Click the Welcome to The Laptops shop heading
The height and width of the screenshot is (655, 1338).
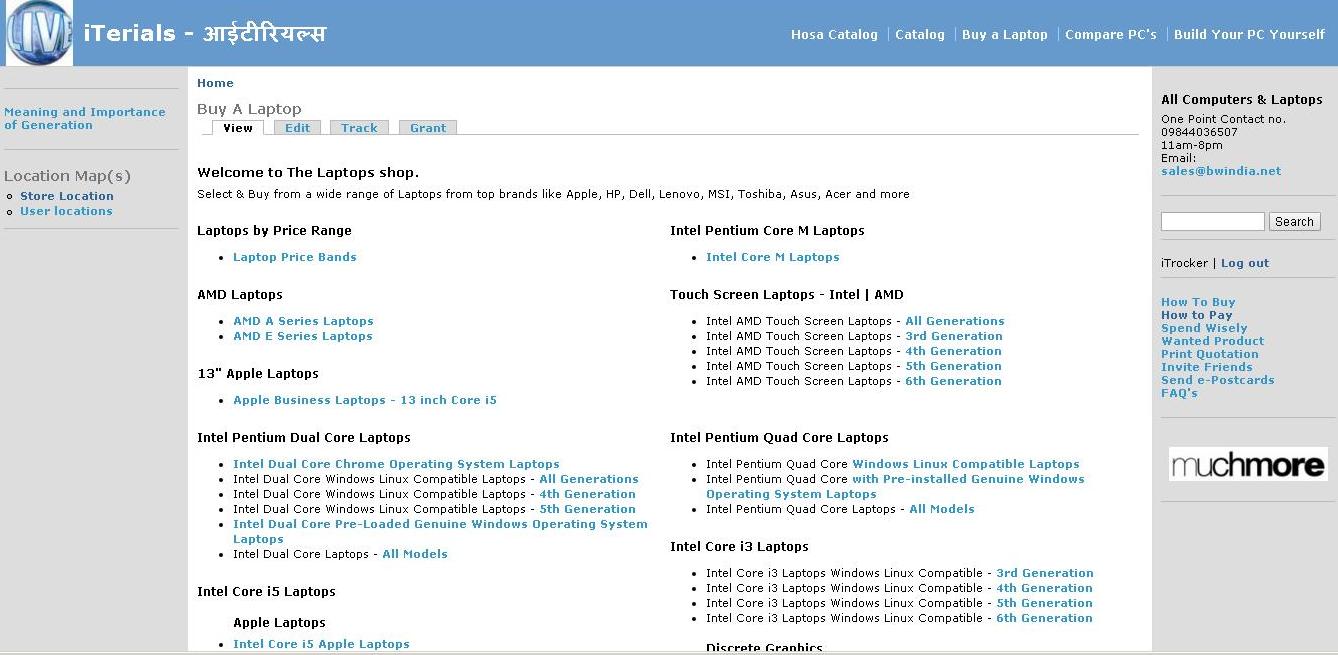point(308,172)
